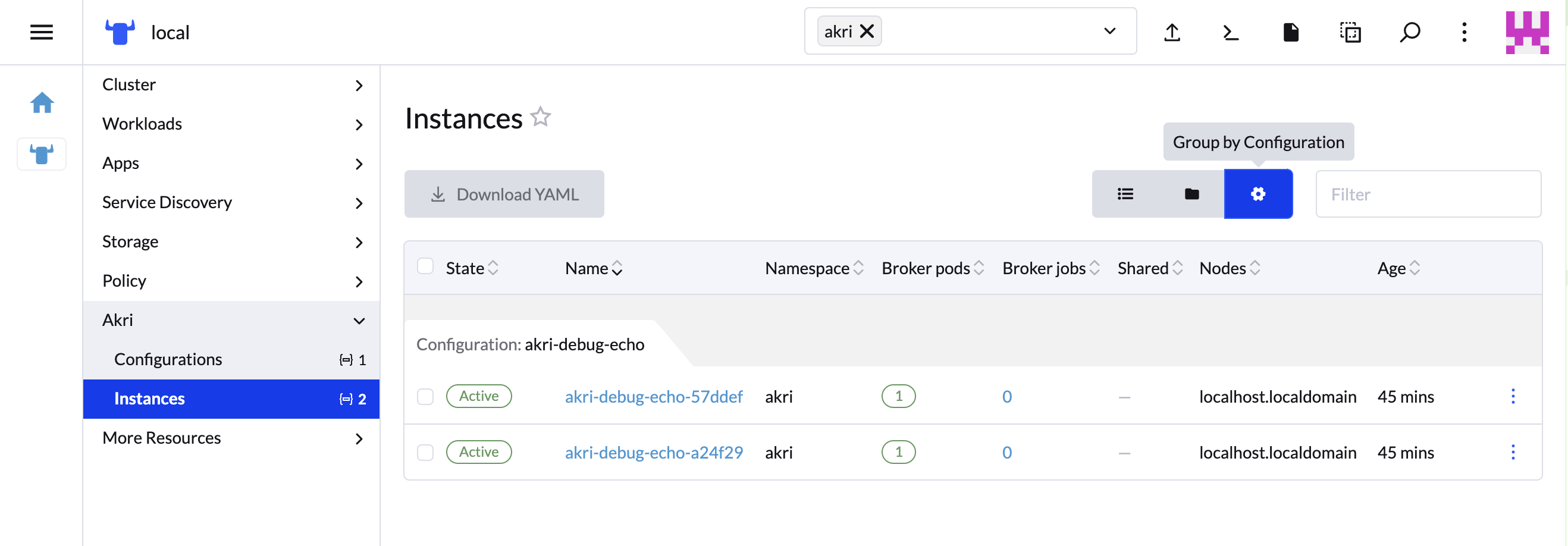Check the akri-debug-echo-57ddef row checkbox
The height and width of the screenshot is (546, 1568).
pos(425,397)
